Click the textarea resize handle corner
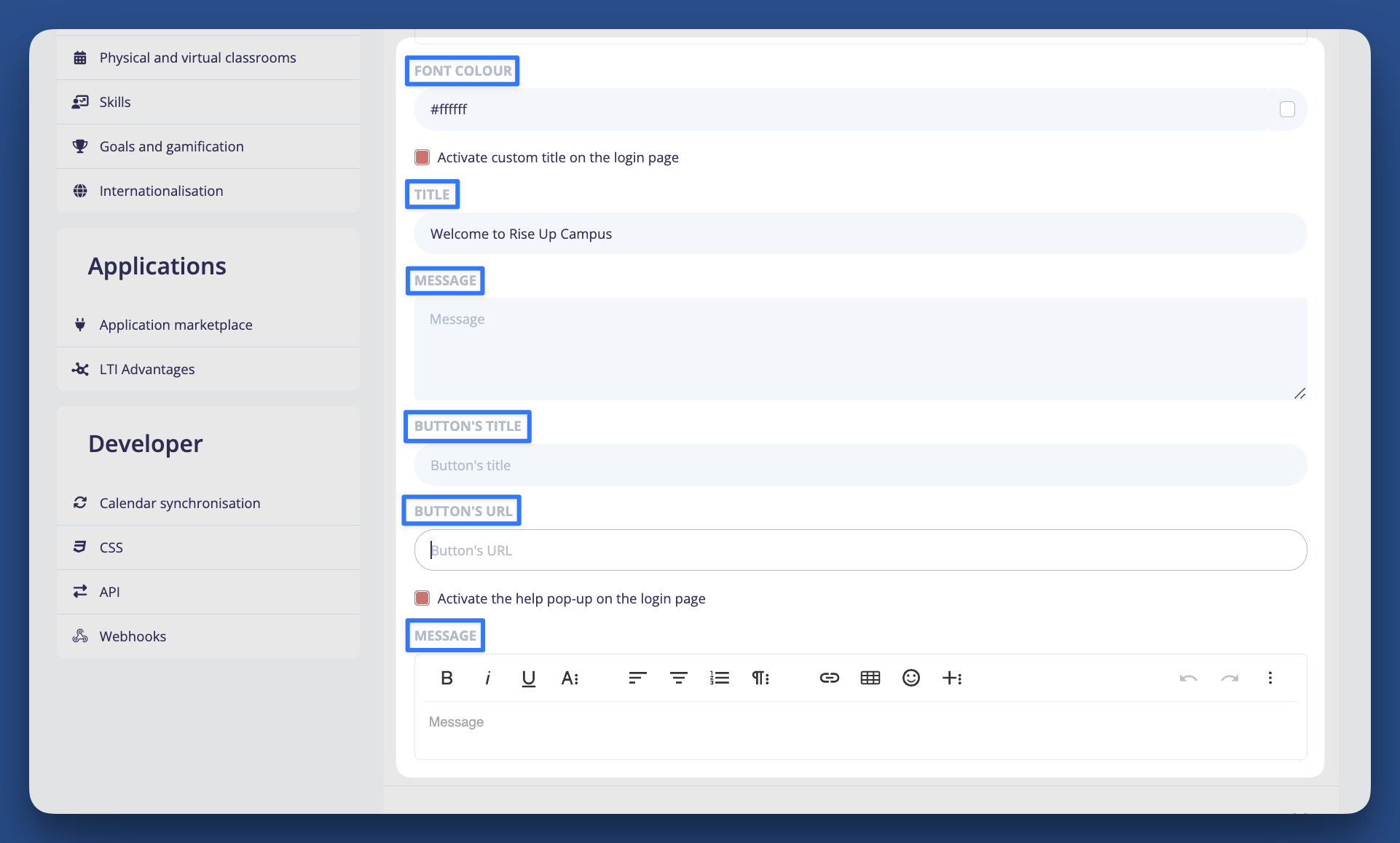 coord(1300,393)
